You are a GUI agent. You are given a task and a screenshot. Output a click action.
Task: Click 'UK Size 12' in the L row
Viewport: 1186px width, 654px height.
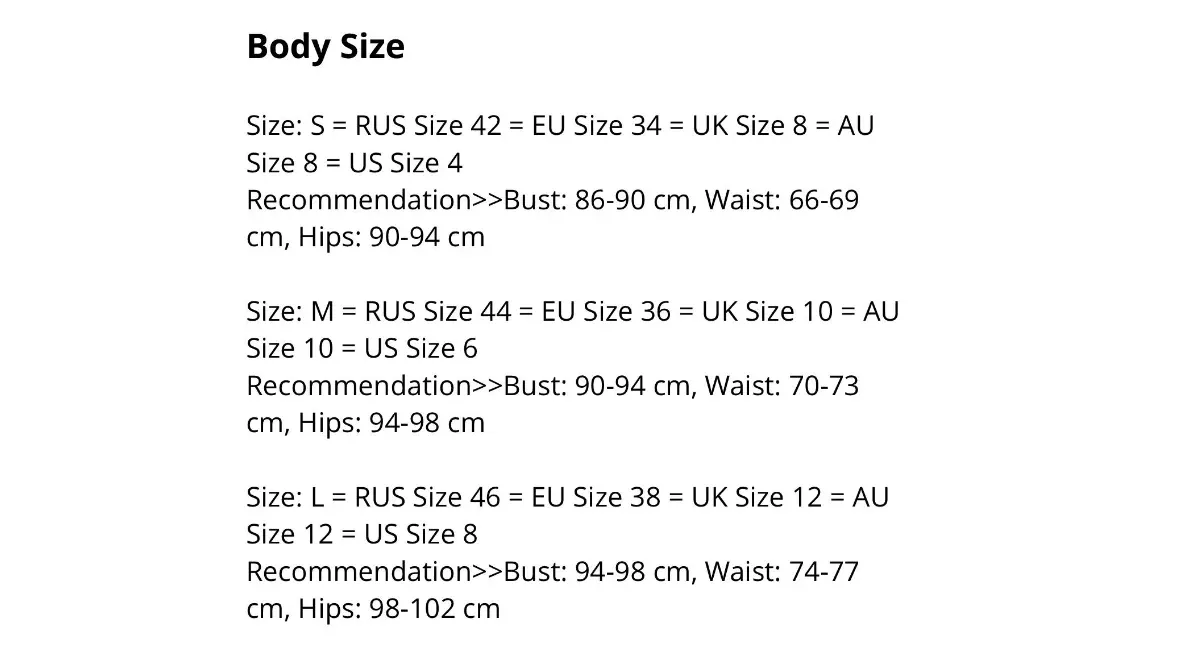[756, 497]
